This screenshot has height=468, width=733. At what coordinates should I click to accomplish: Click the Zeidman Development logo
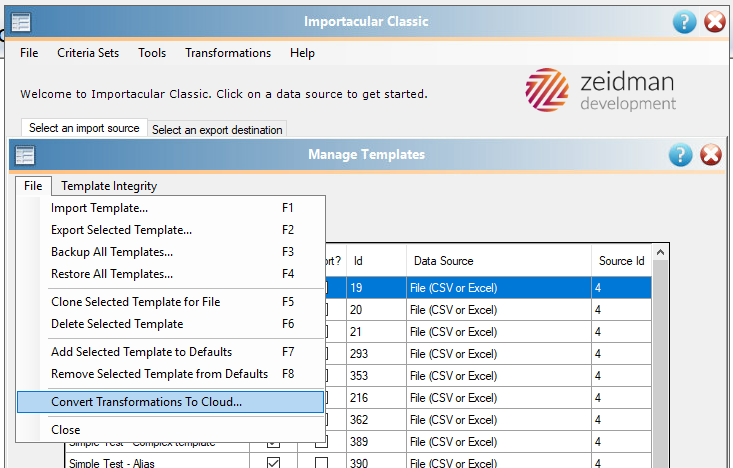coord(601,90)
